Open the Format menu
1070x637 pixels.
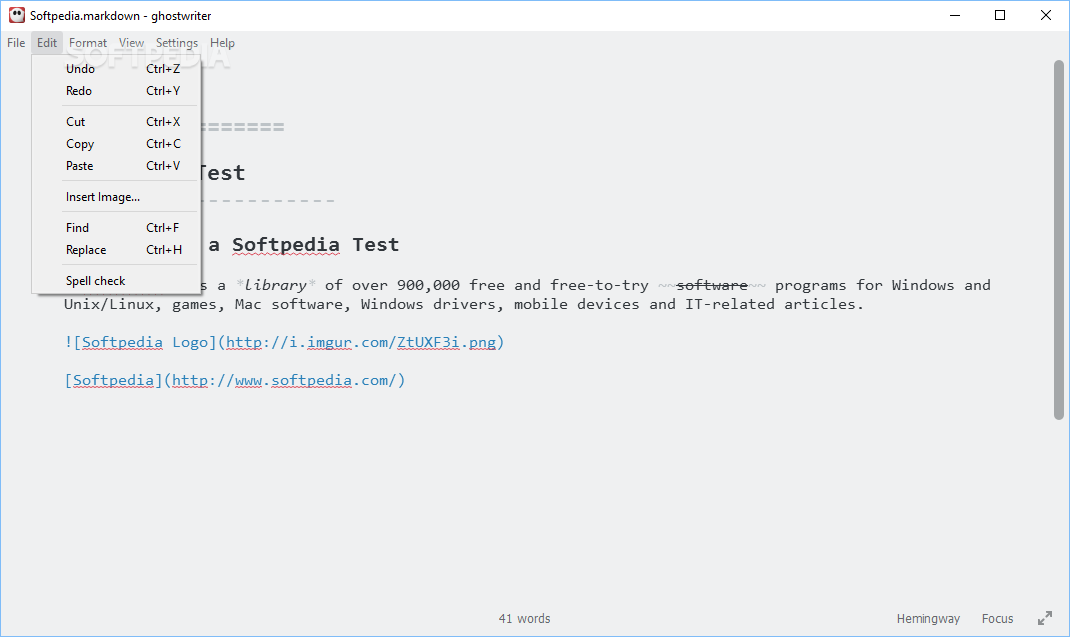pos(88,43)
